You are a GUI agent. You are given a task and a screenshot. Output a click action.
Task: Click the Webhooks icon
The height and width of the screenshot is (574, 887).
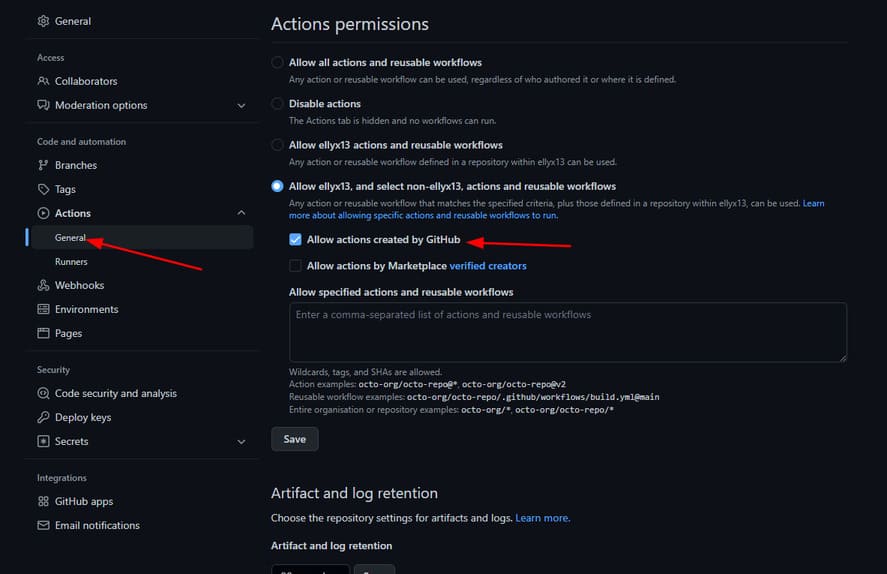click(x=43, y=285)
